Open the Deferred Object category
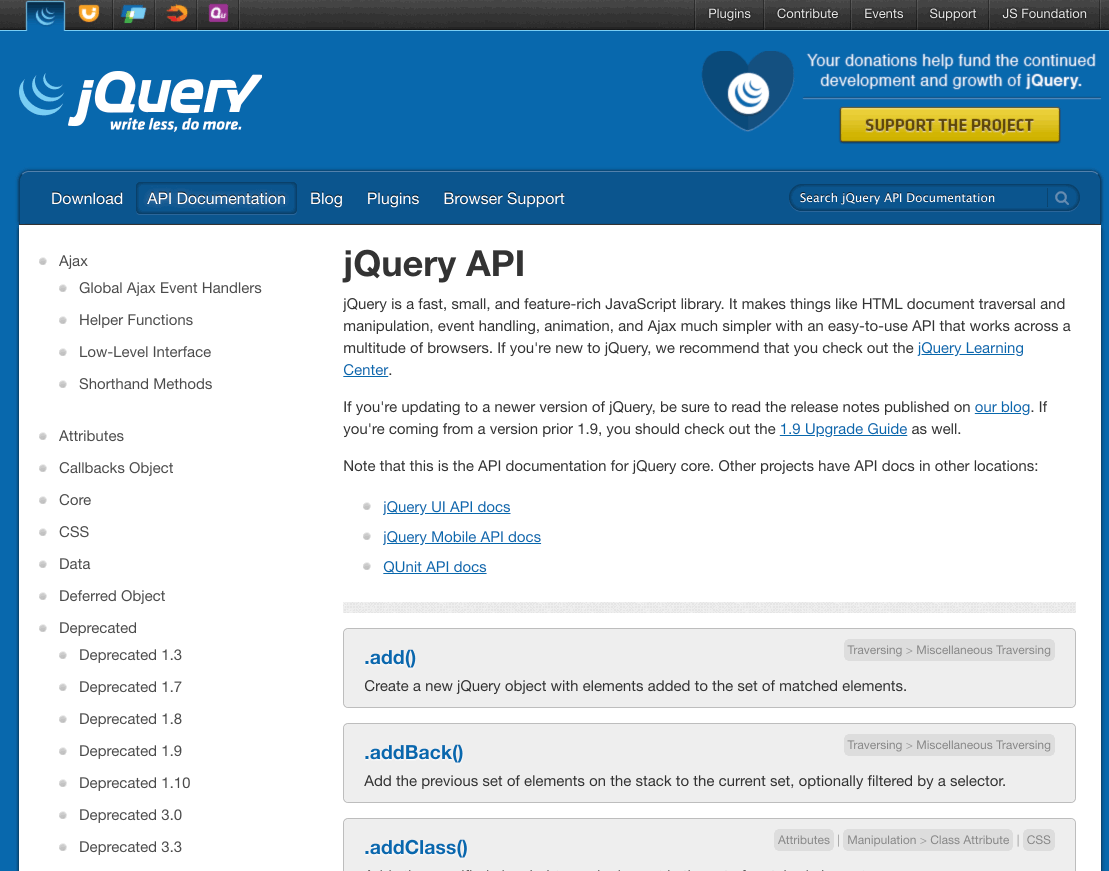 tap(112, 596)
